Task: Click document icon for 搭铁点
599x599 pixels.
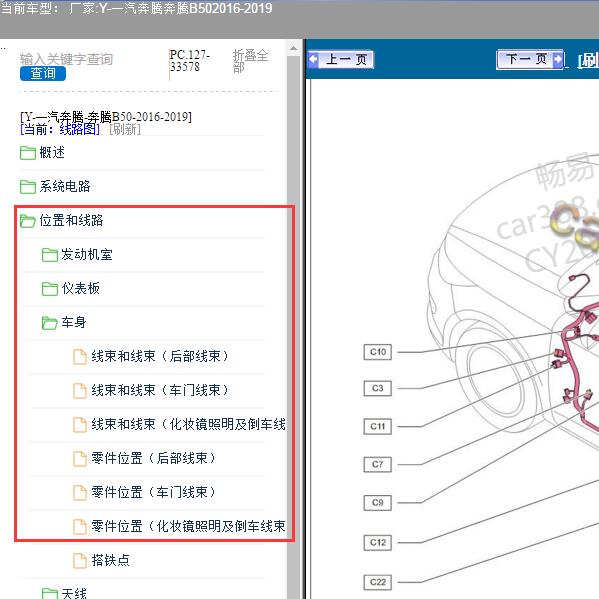Action: 80,561
